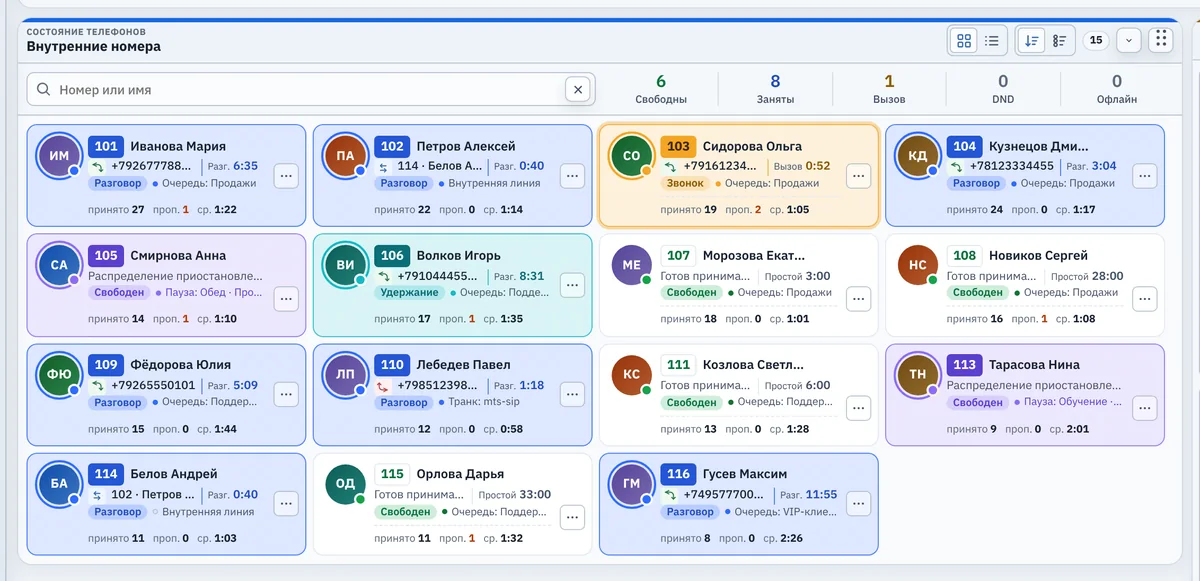Open the chevron dropdown beside the 15 badge

pos(1129,41)
